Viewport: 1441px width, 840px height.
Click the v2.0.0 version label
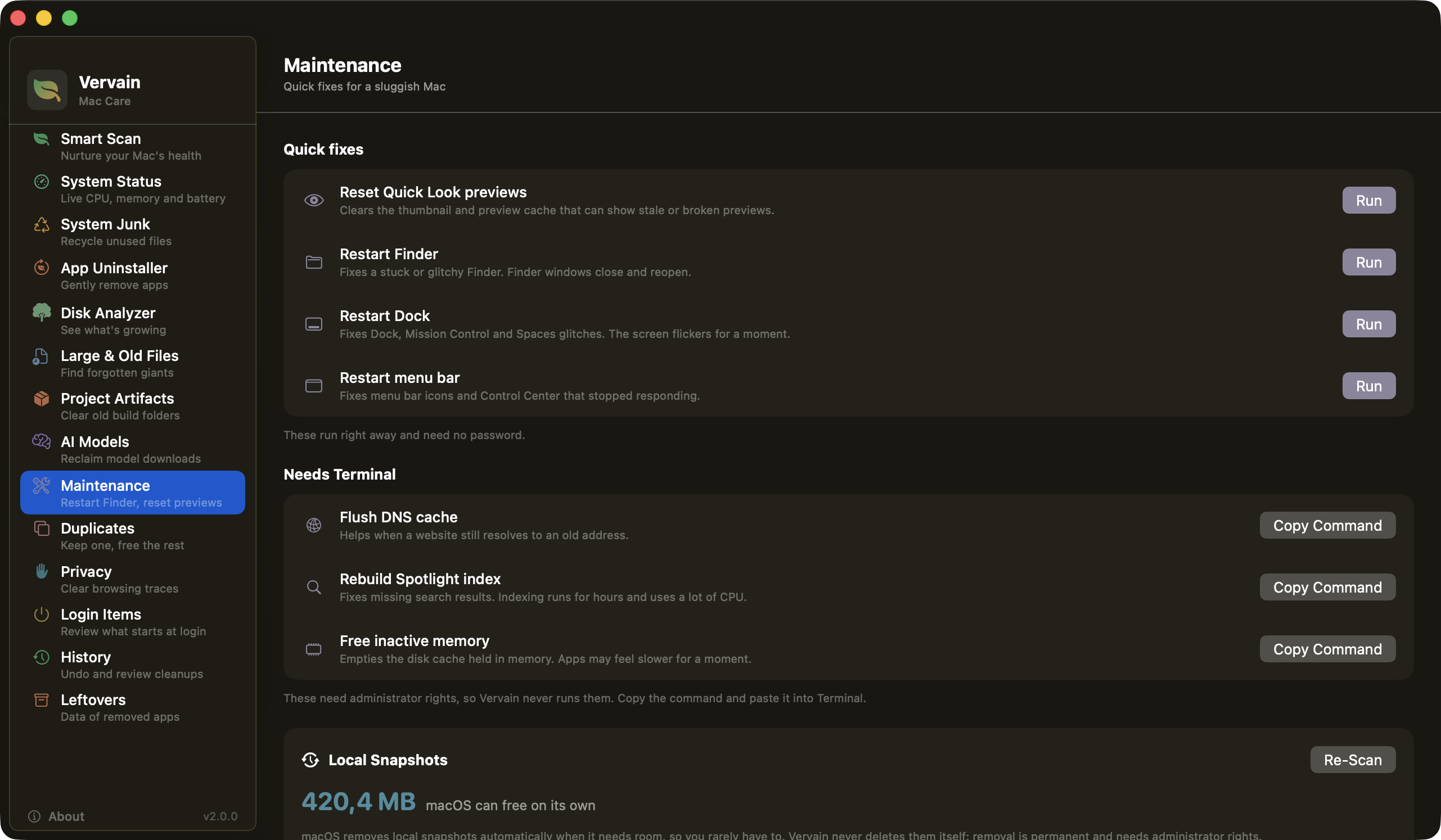coord(220,816)
